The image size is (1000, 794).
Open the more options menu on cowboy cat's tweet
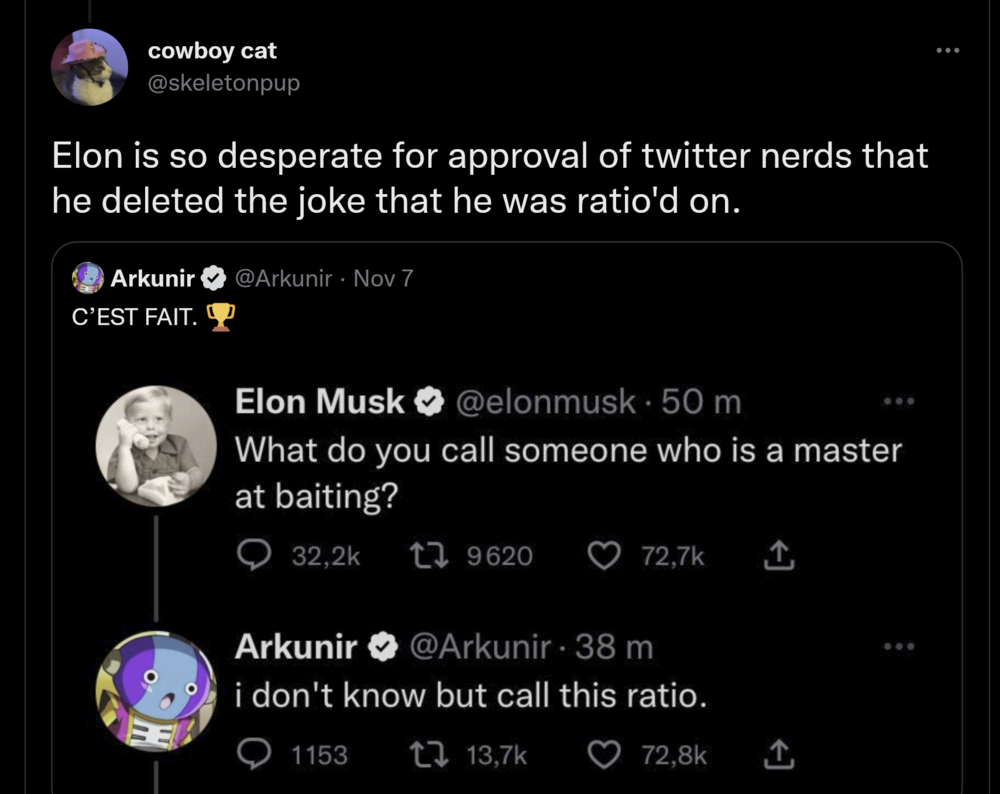pyautogui.click(x=946, y=50)
